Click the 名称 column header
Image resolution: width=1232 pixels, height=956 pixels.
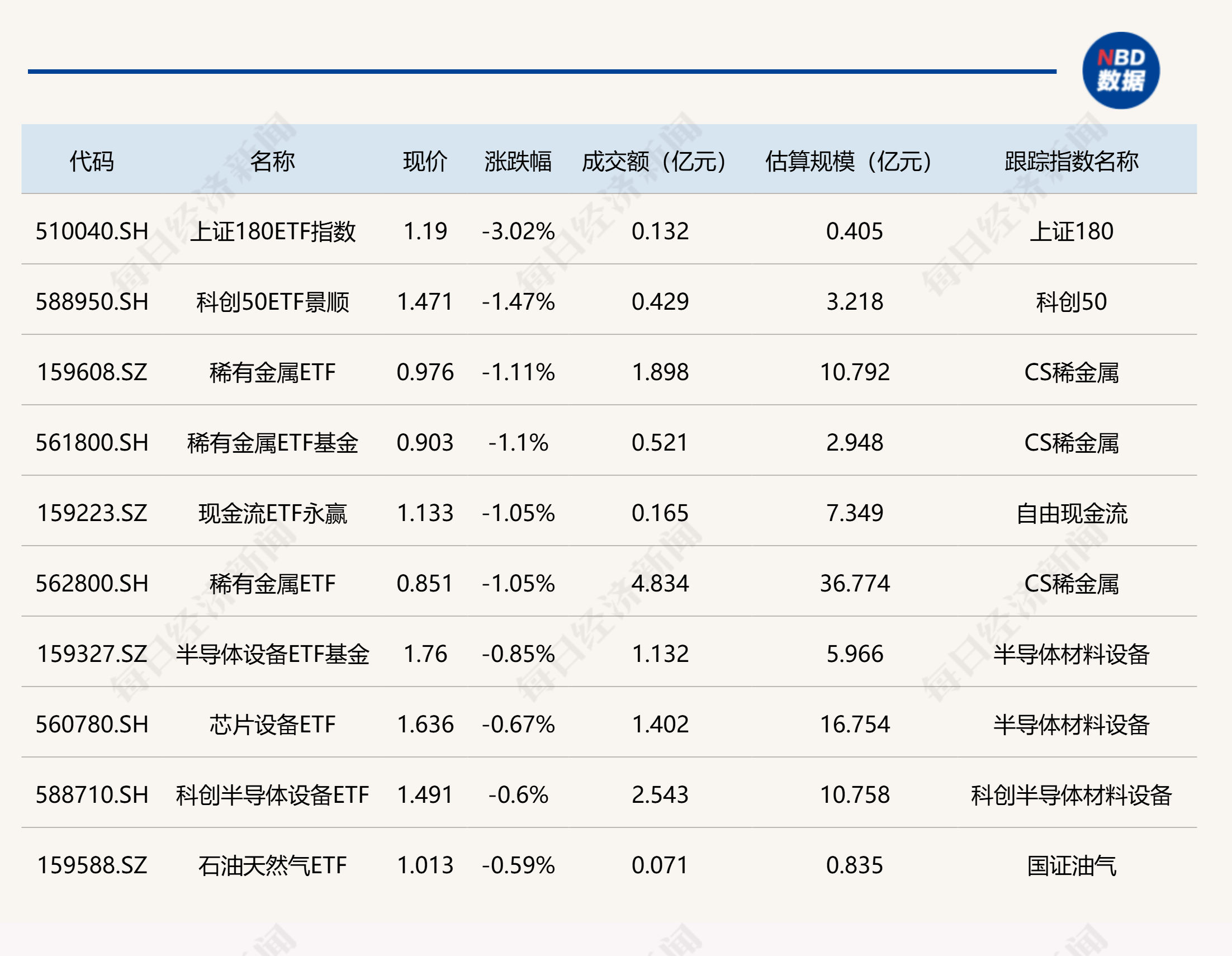272,162
